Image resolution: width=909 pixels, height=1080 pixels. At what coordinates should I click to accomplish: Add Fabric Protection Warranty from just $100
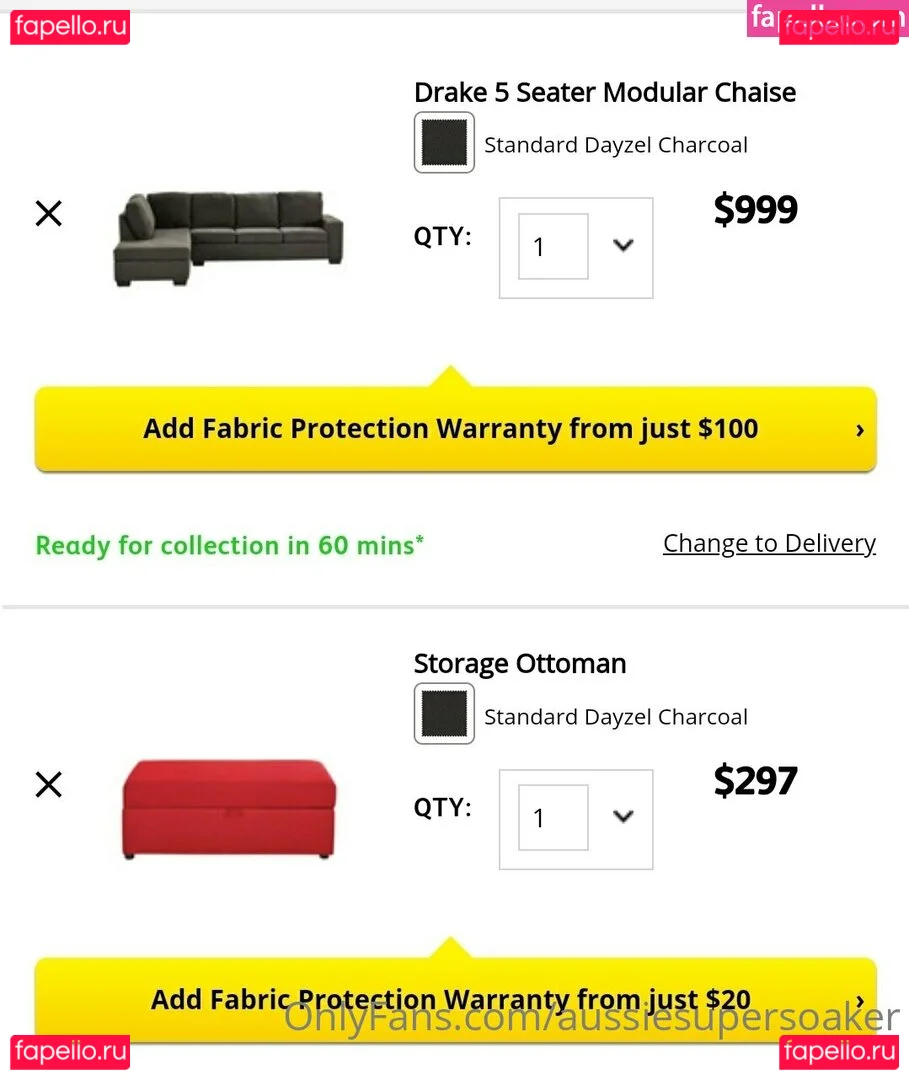point(450,429)
